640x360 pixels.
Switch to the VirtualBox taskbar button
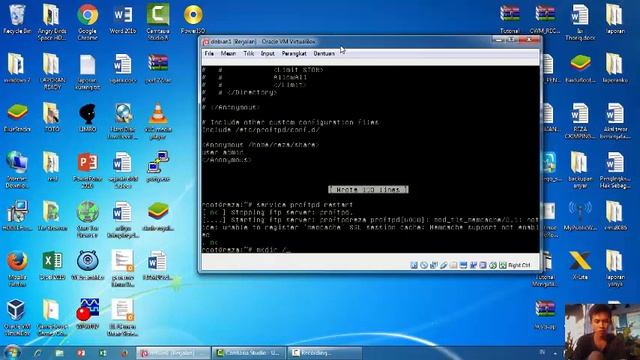(x=173, y=353)
